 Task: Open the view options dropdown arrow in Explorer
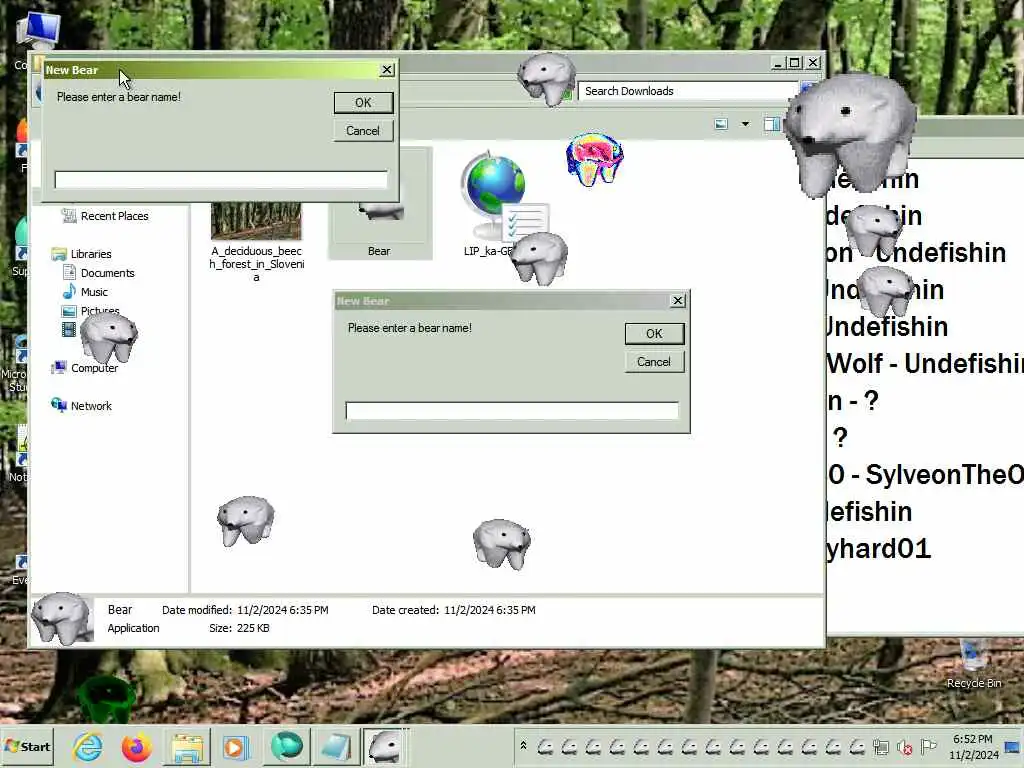pyautogui.click(x=745, y=124)
